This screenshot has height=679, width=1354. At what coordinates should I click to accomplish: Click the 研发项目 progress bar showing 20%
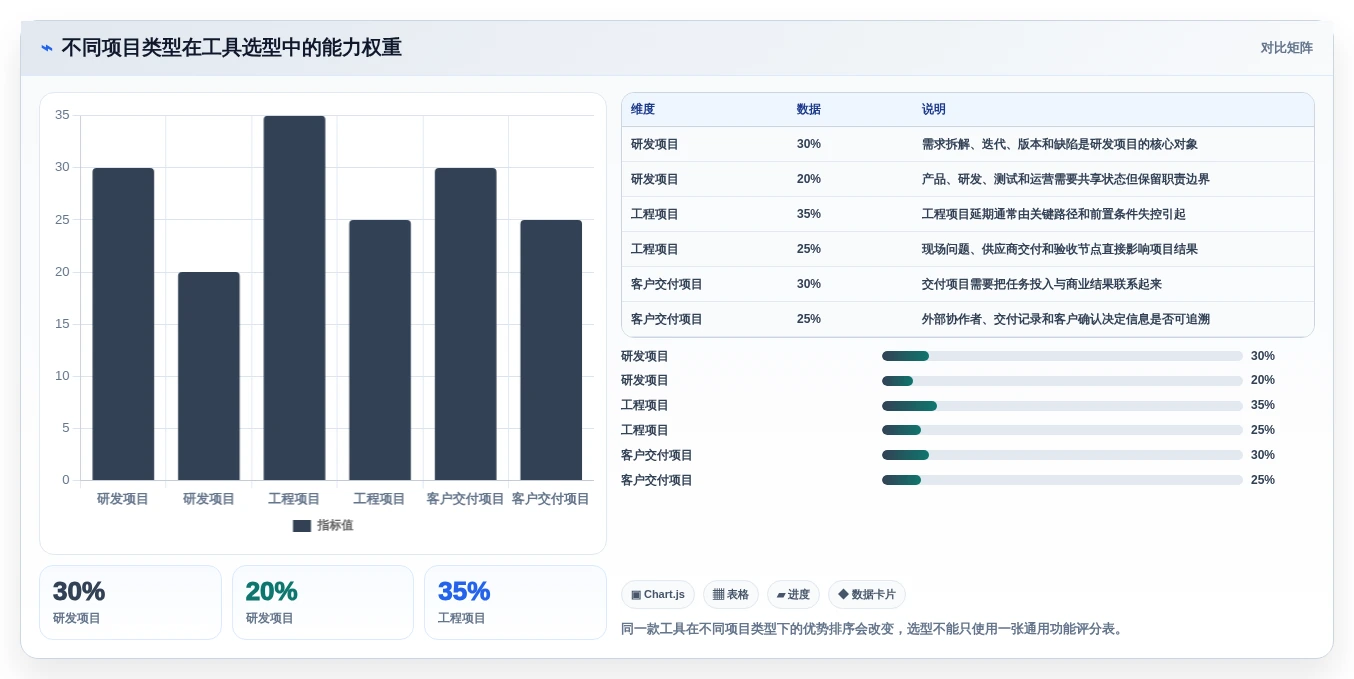[1062, 381]
